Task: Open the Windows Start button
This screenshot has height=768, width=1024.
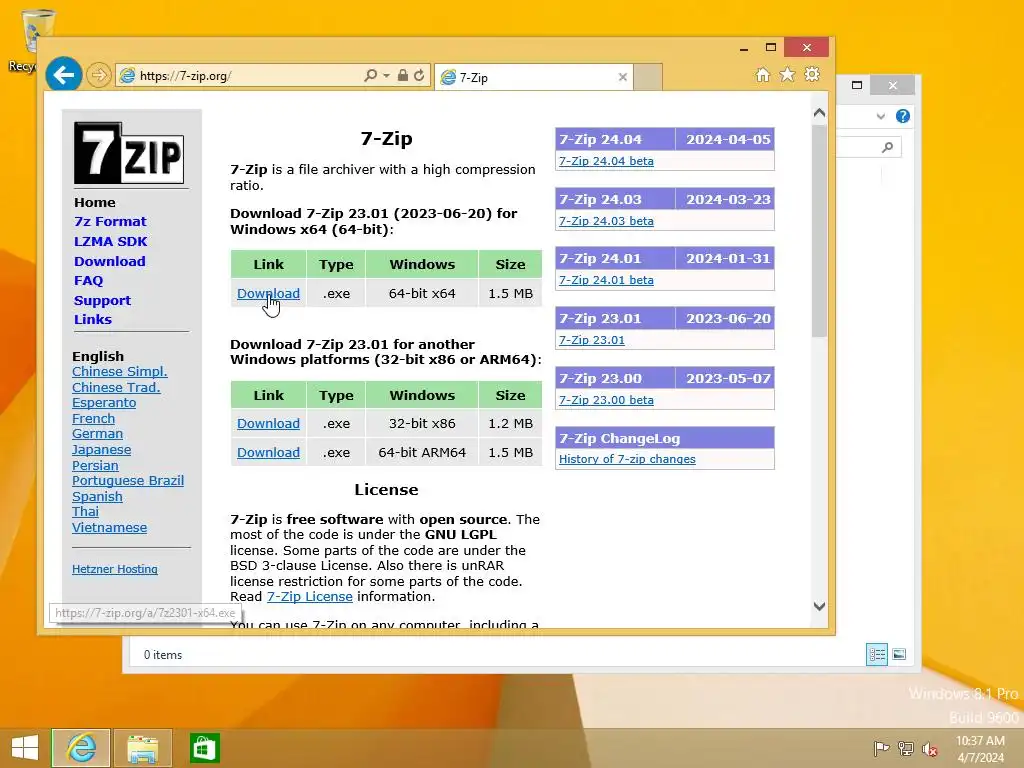Action: pyautogui.click(x=25, y=748)
